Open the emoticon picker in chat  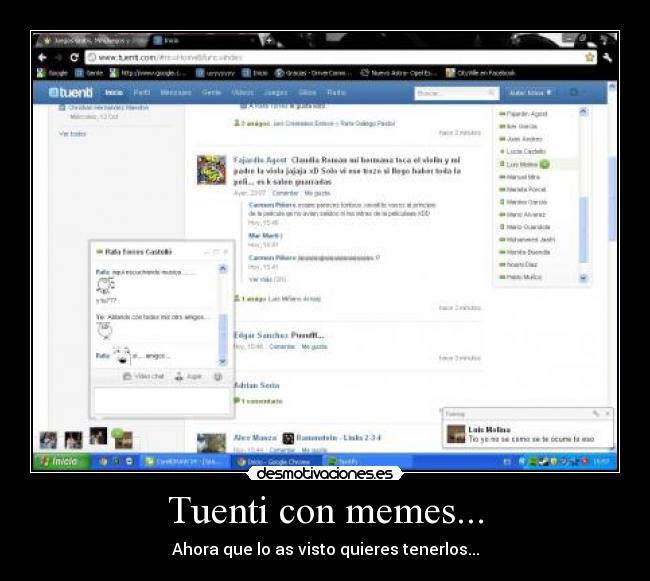point(218,376)
